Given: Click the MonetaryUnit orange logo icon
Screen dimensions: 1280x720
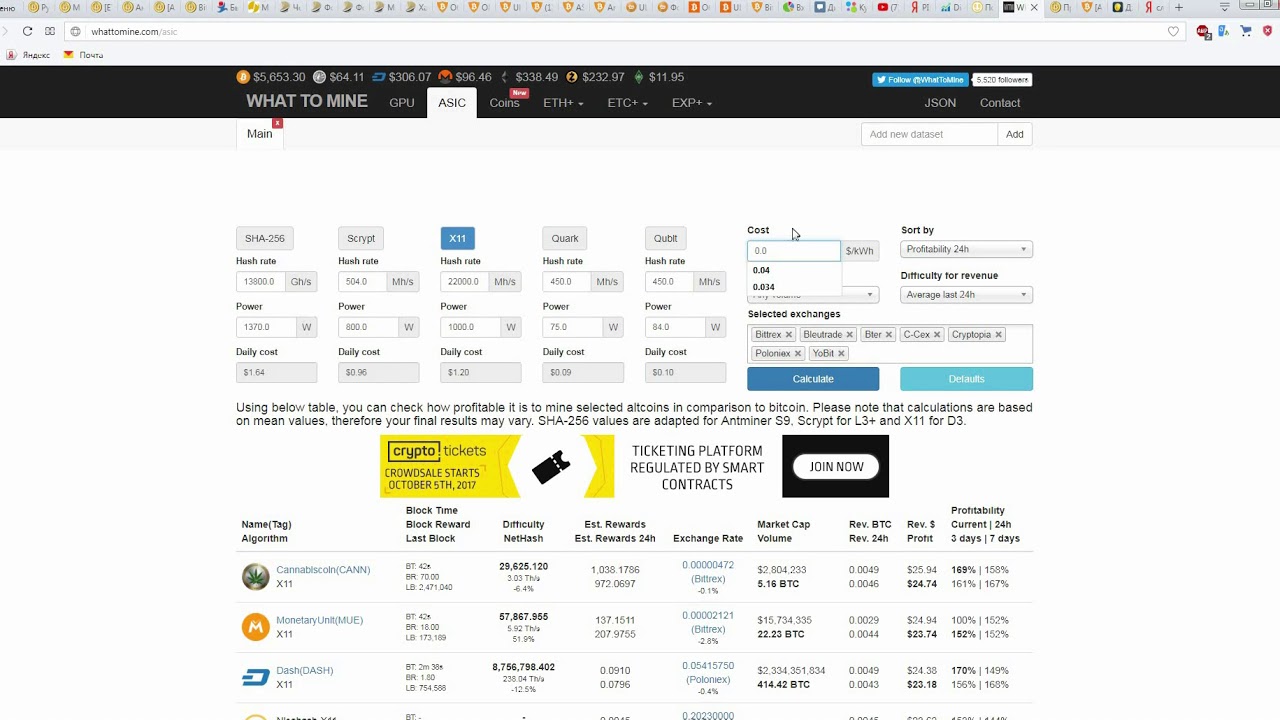Looking at the screenshot, I should (x=256, y=627).
